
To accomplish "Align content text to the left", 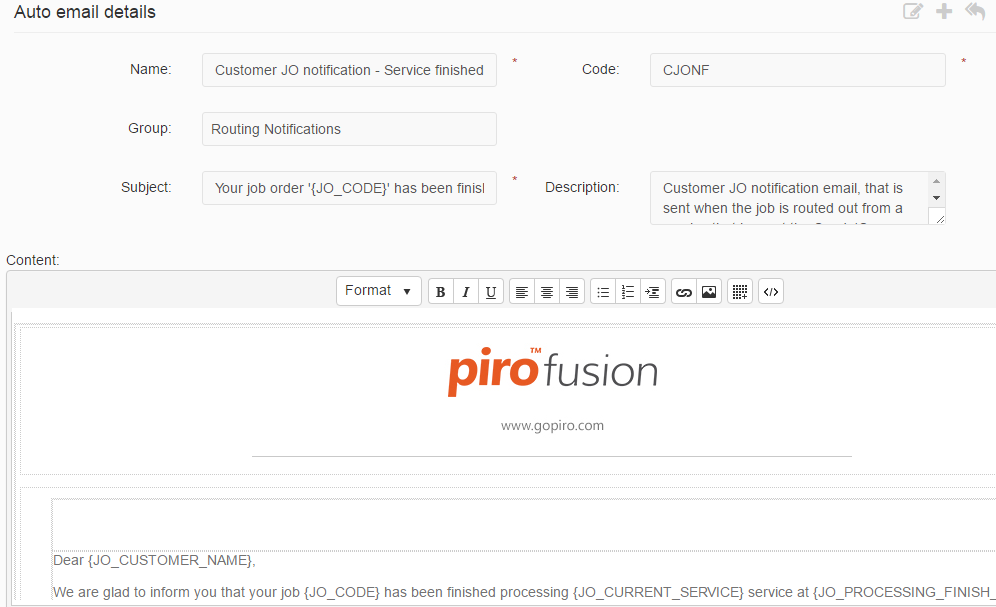I will (x=522, y=292).
